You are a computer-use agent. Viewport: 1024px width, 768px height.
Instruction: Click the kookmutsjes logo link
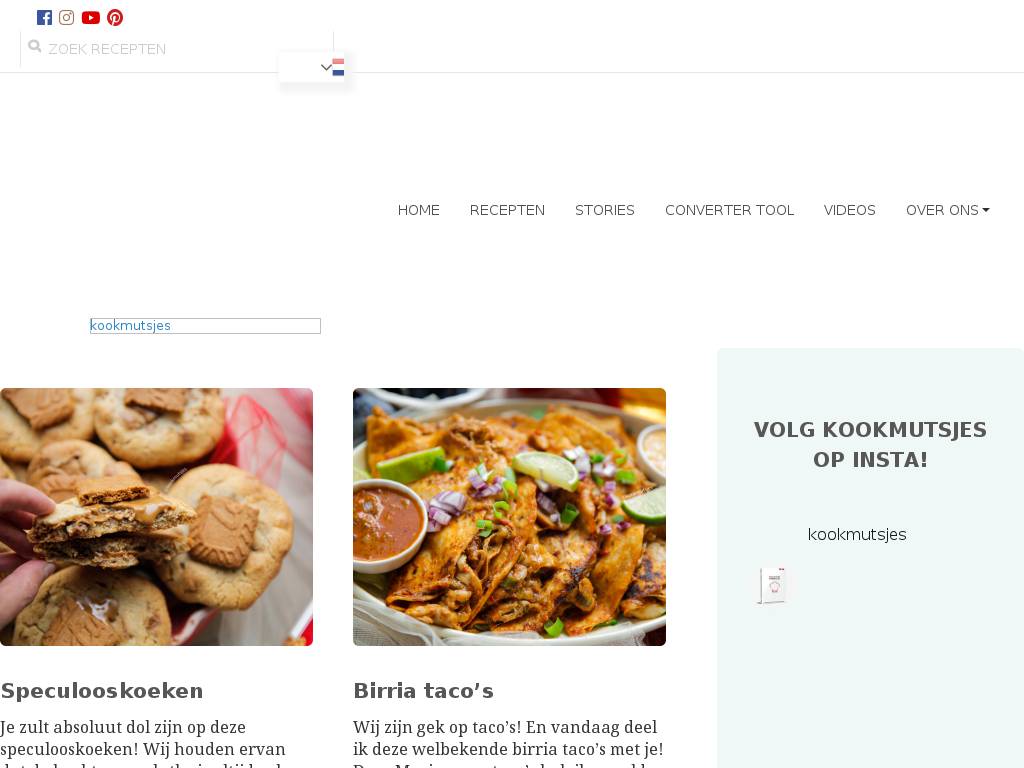205,326
